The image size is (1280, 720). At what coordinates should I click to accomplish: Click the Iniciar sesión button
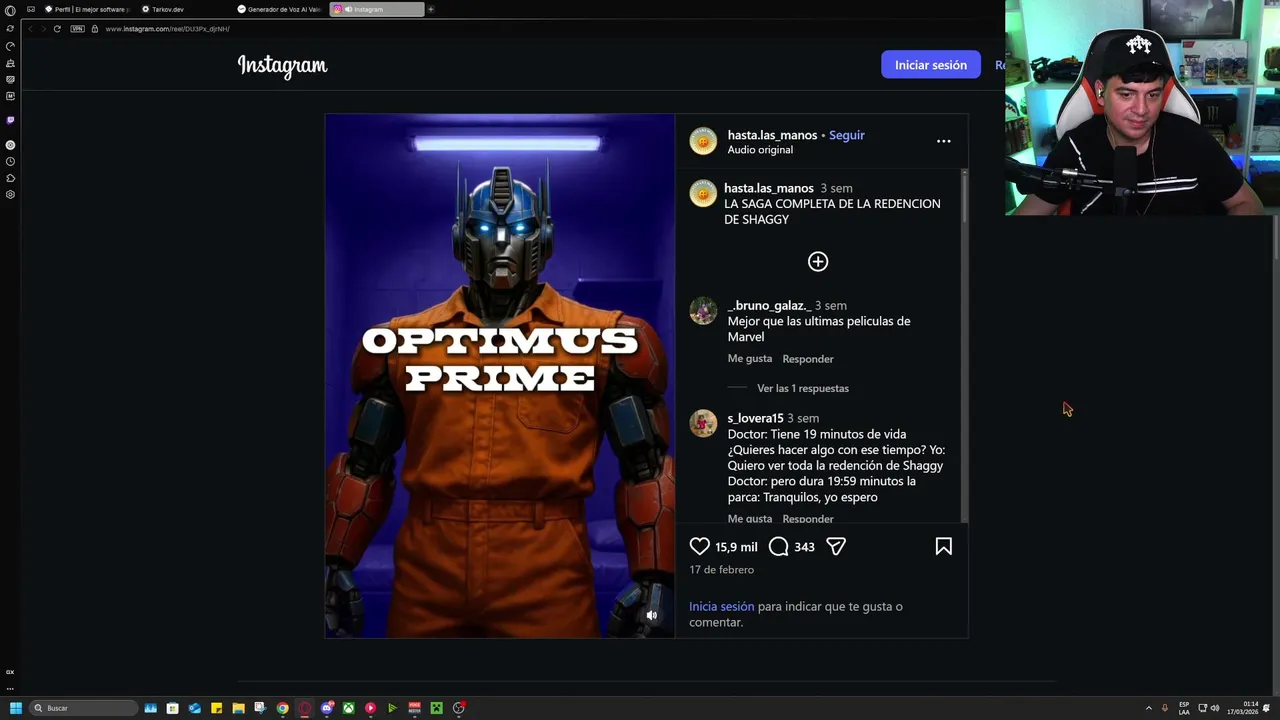(x=931, y=65)
